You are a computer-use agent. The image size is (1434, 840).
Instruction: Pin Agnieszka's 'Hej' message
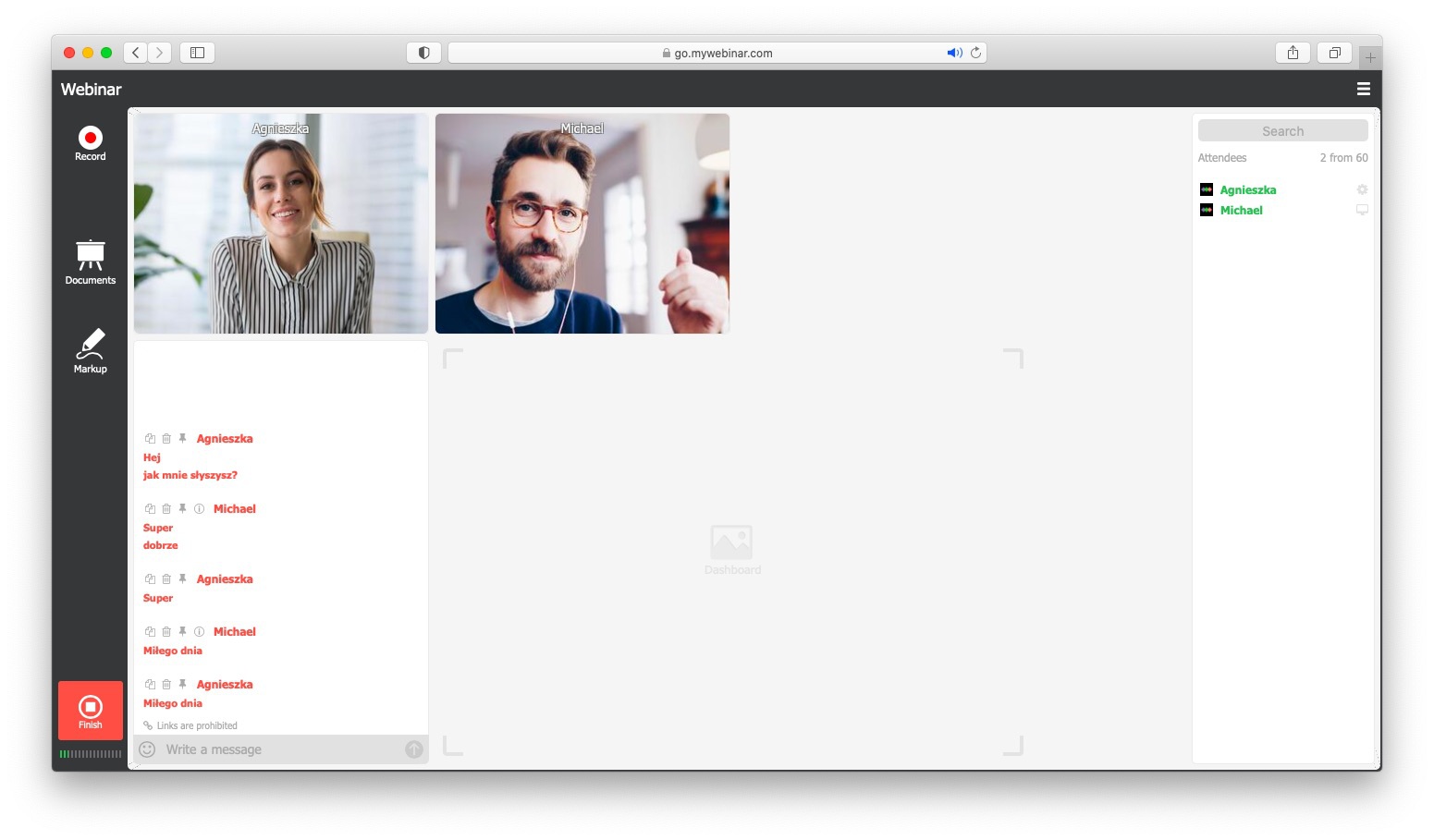click(182, 439)
